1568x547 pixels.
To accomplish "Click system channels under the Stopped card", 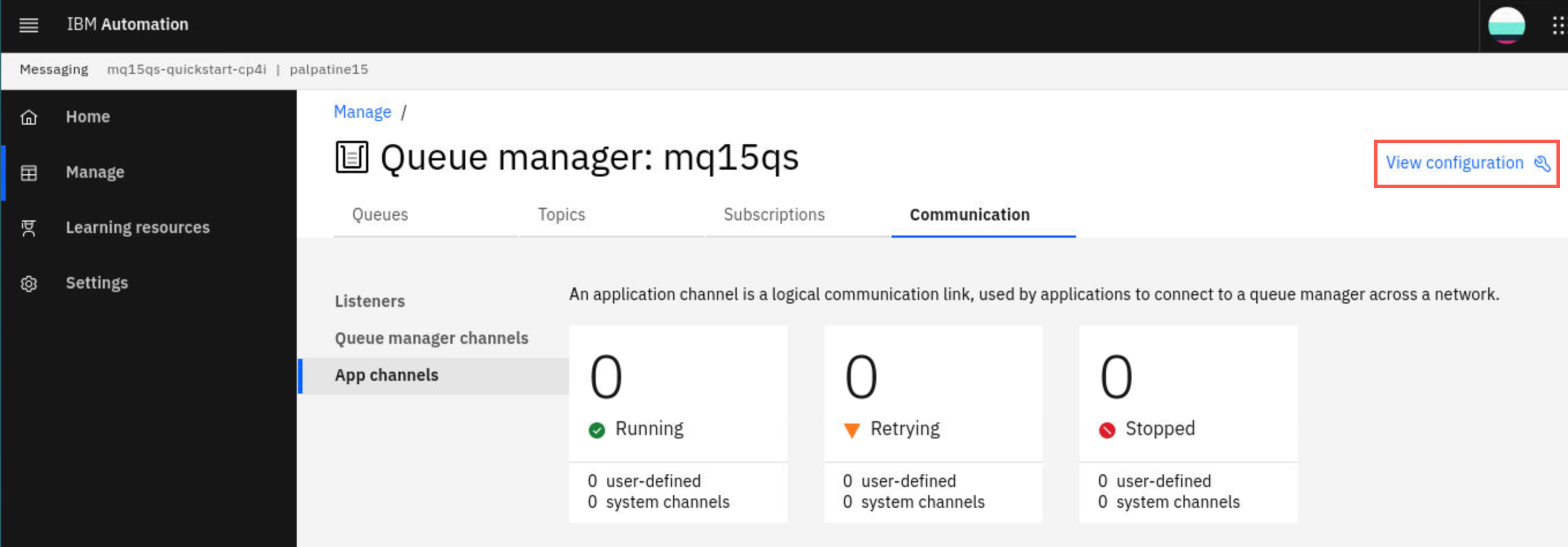I will 1168,502.
